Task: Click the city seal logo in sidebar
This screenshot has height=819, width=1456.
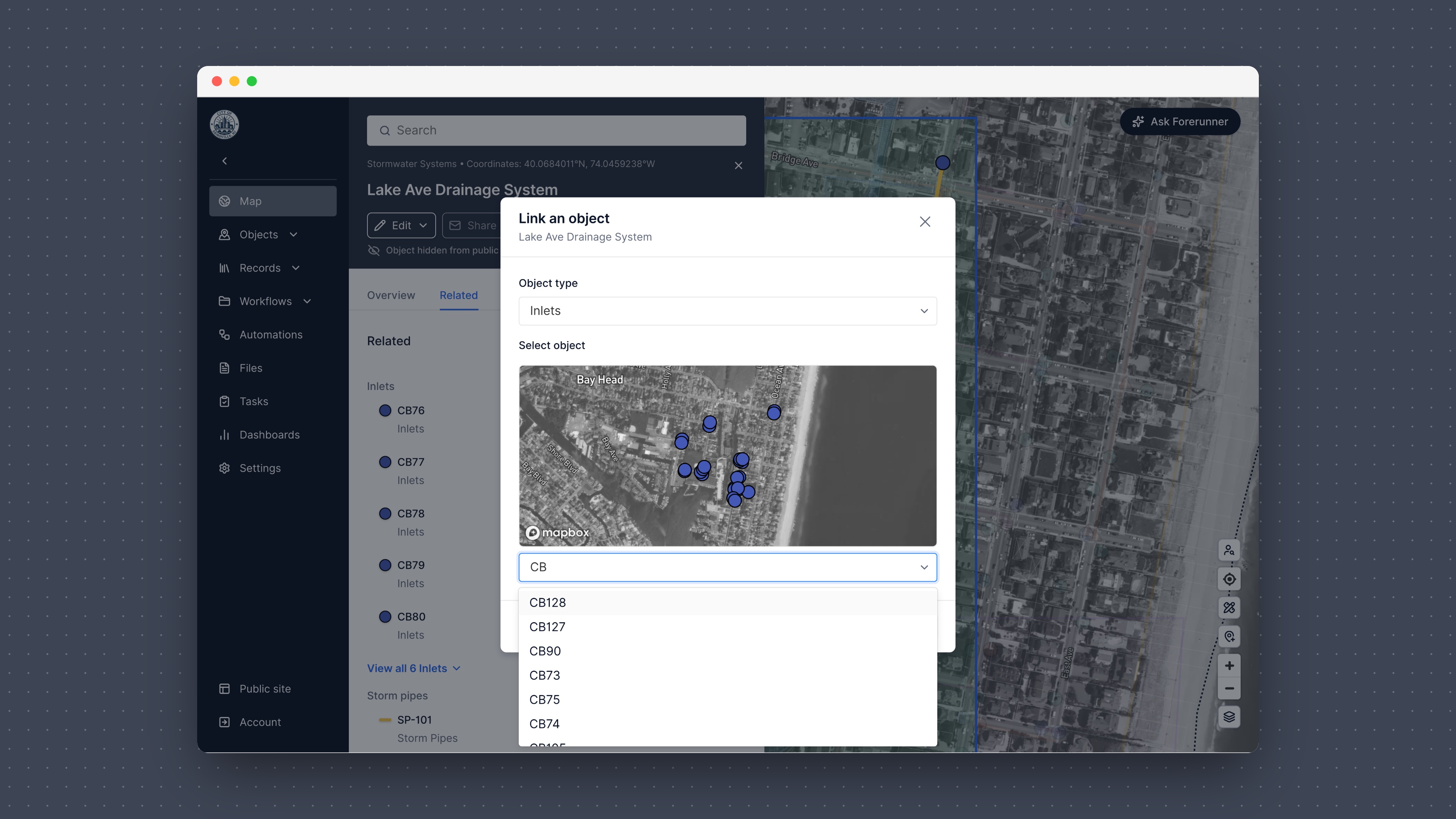Action: tap(224, 124)
